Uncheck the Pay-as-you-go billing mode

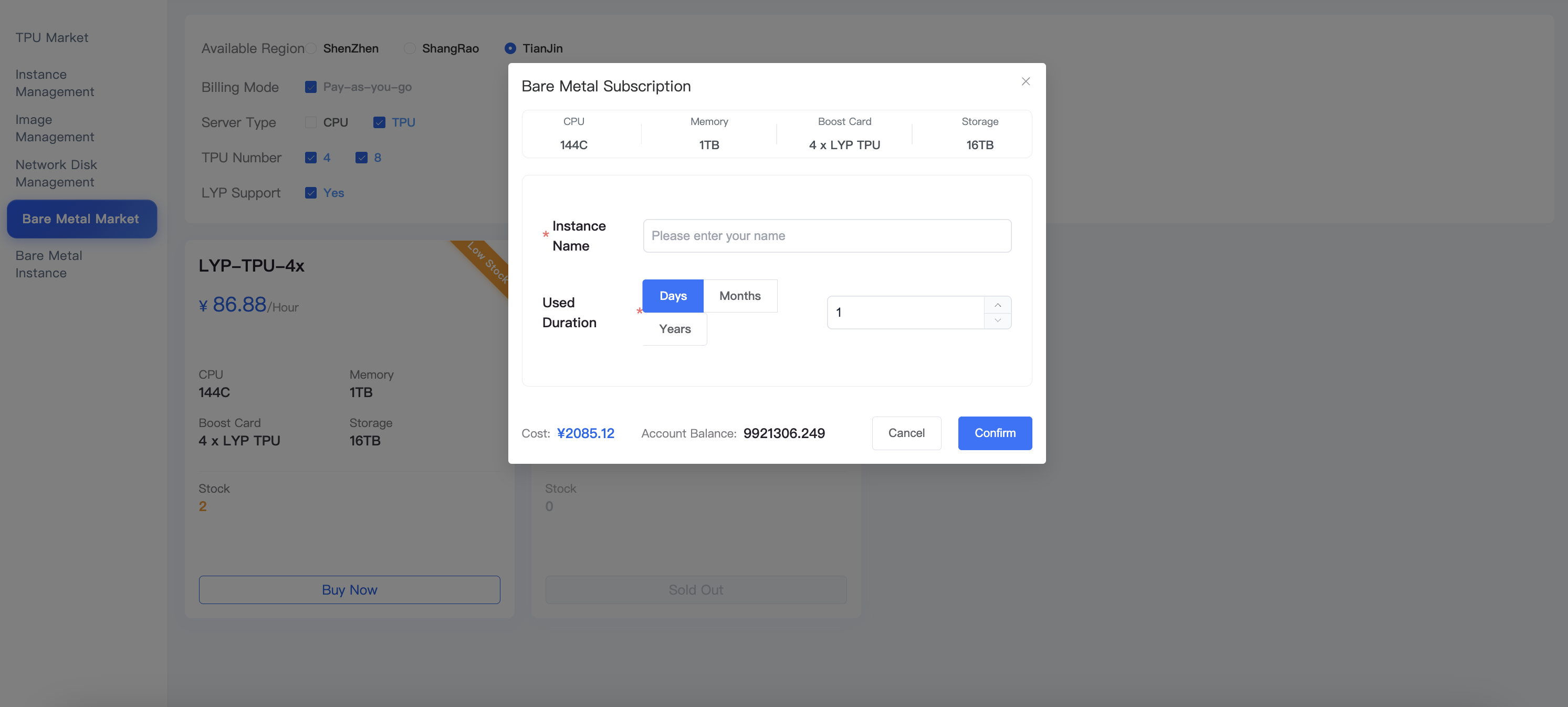[x=310, y=87]
